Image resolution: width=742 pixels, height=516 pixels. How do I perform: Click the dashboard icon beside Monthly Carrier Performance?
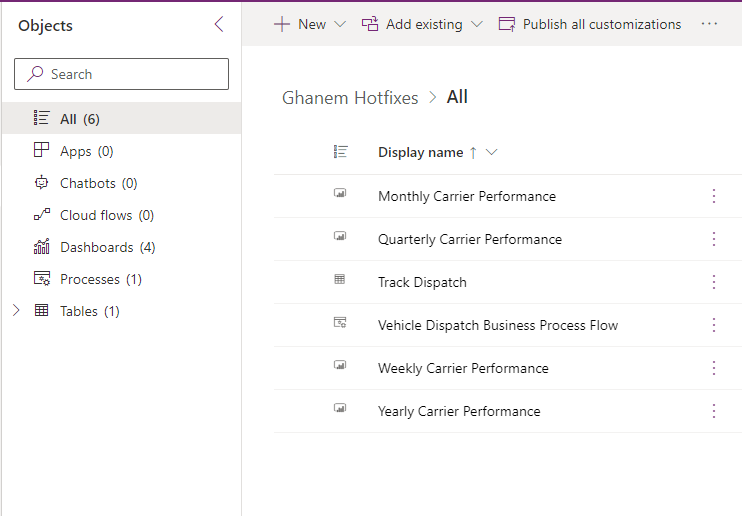coord(340,195)
